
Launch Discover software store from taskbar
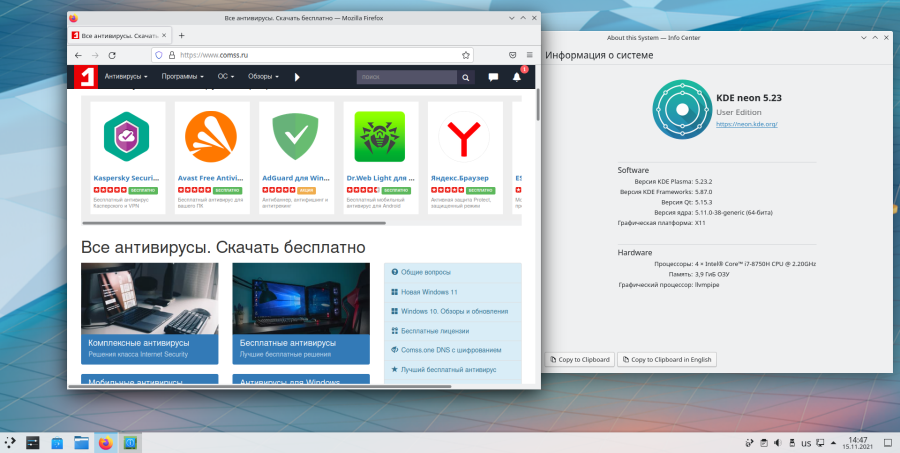[x=57, y=443]
